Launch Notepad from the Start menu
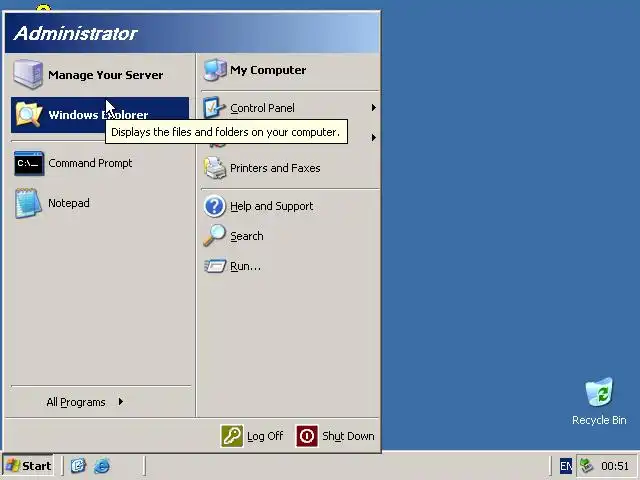This screenshot has width=640, height=480. coord(100,203)
